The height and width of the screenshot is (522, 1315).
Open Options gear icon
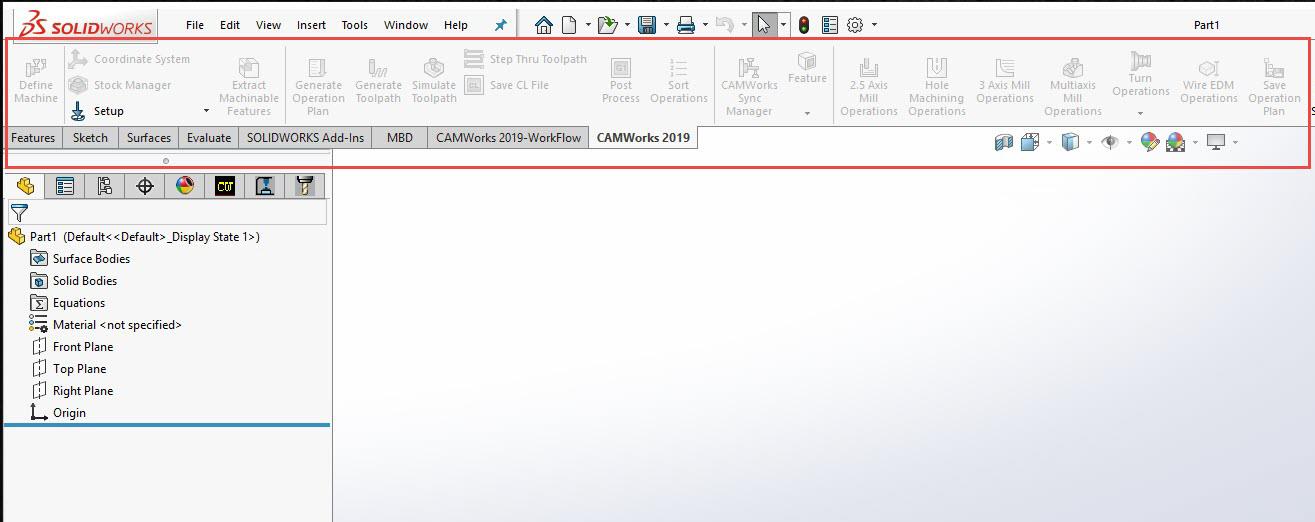point(856,25)
